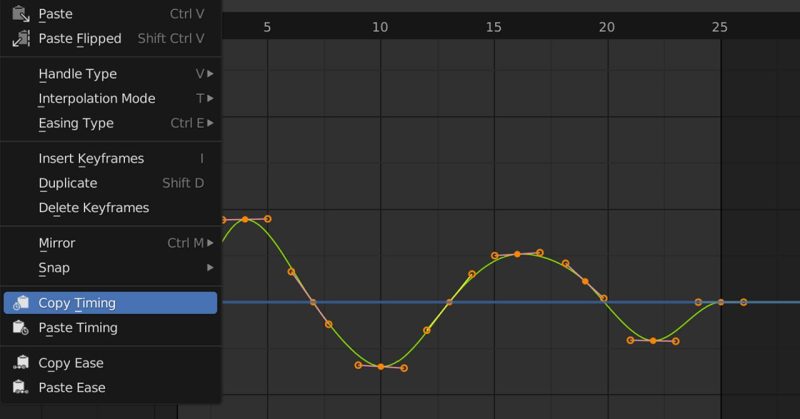
Task: Click the Paste clipboard icon
Action: pos(20,14)
